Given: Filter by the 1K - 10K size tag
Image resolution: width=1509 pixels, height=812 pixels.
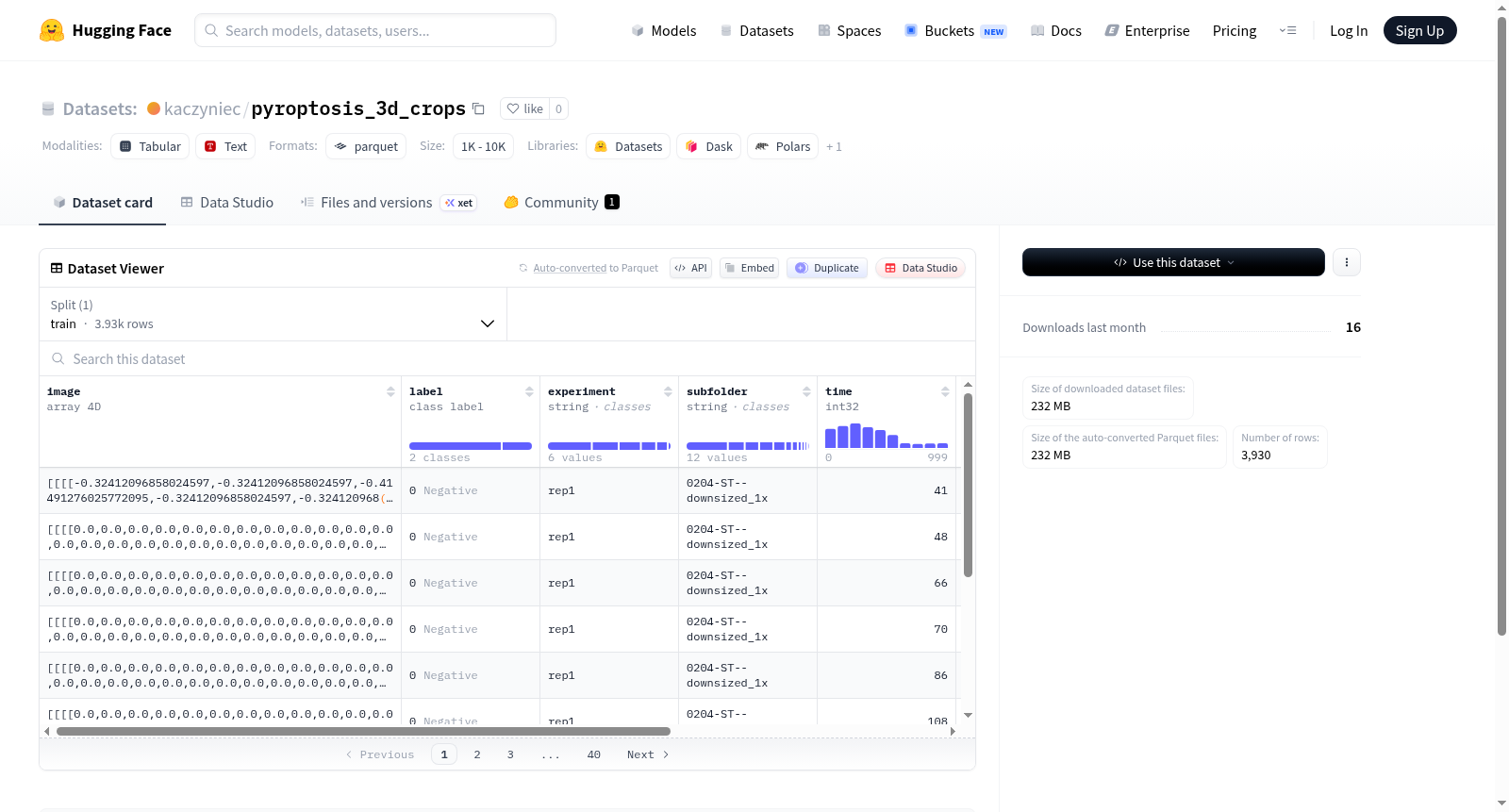Looking at the screenshot, I should pos(484,146).
